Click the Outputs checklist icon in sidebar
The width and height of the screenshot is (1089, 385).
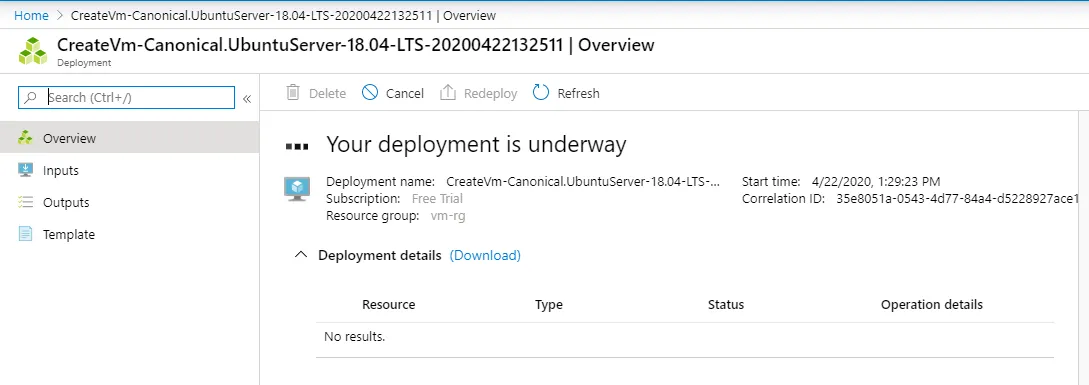click(x=25, y=202)
